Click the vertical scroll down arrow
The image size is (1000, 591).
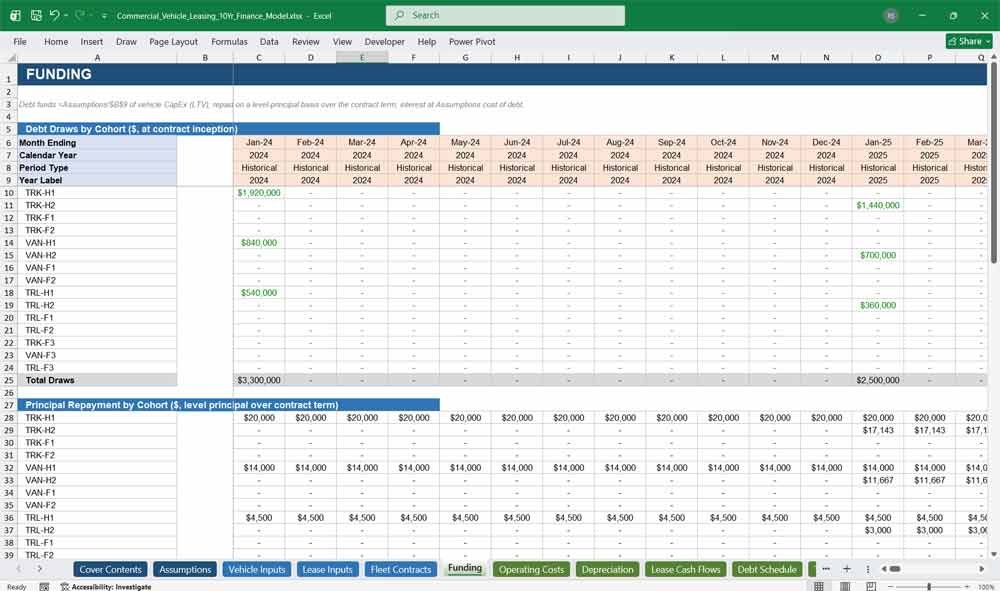click(x=994, y=555)
